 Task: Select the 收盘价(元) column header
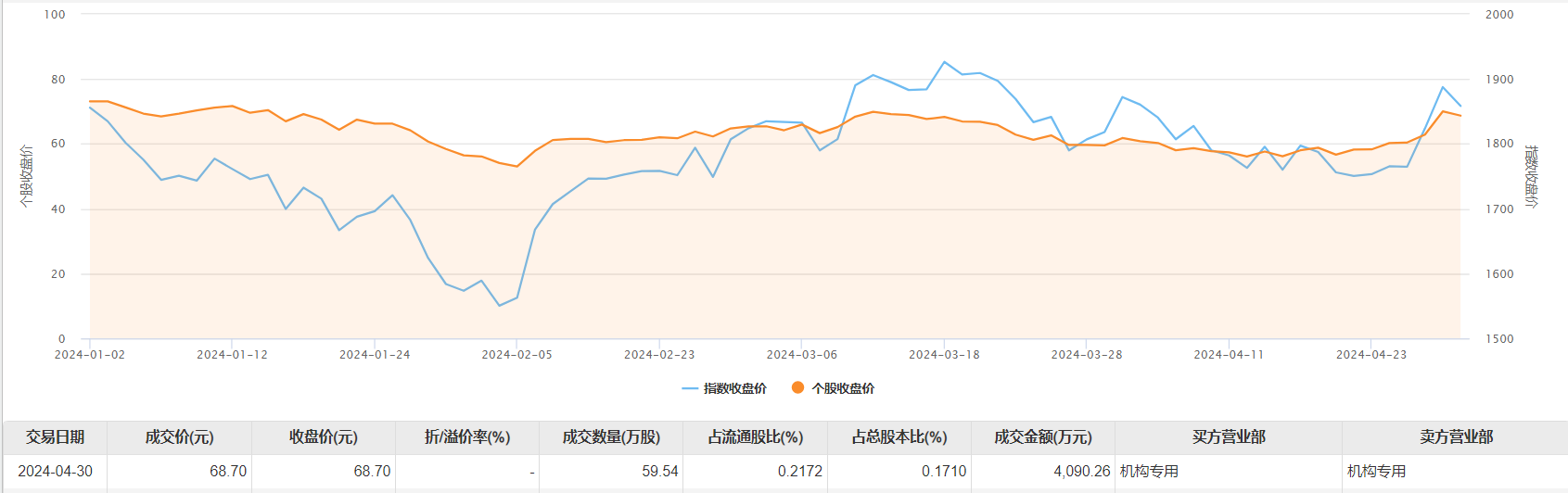tap(323, 437)
